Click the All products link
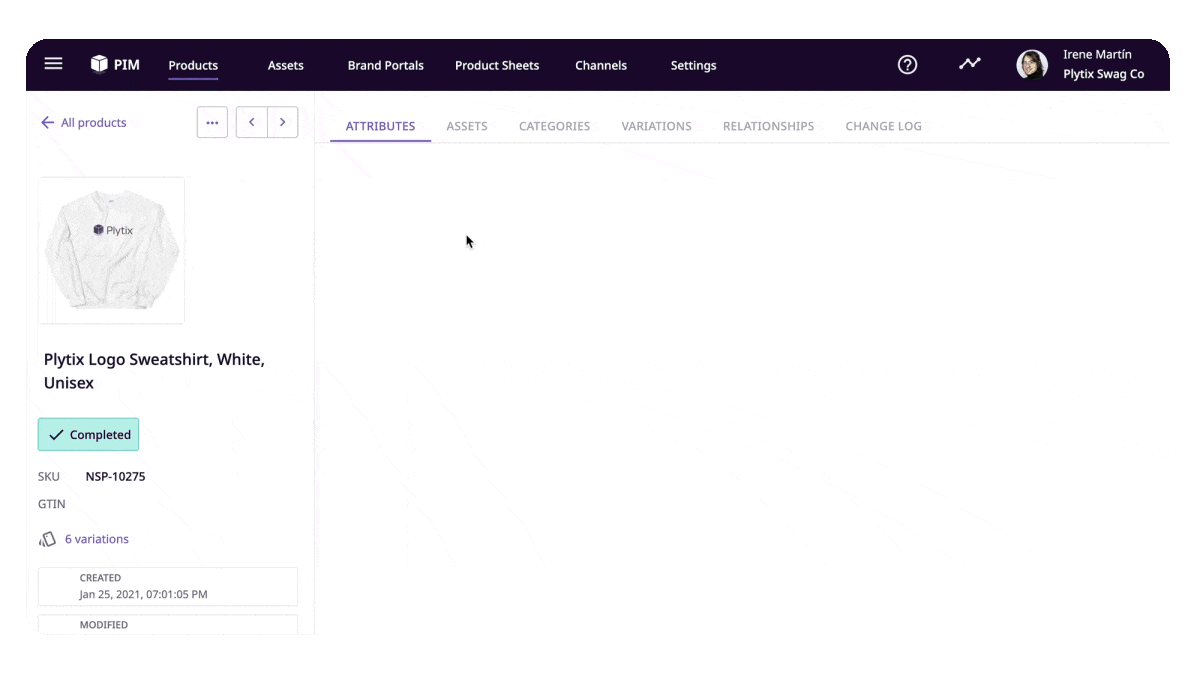Image resolution: width=1200 pixels, height=675 pixels. (x=94, y=122)
